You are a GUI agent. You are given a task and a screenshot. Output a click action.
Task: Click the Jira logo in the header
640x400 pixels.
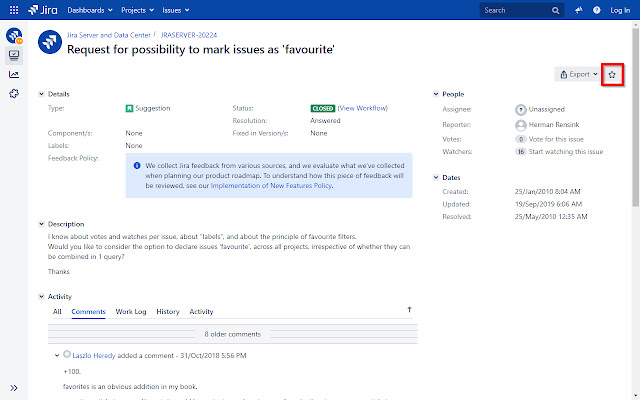pyautogui.click(x=43, y=10)
